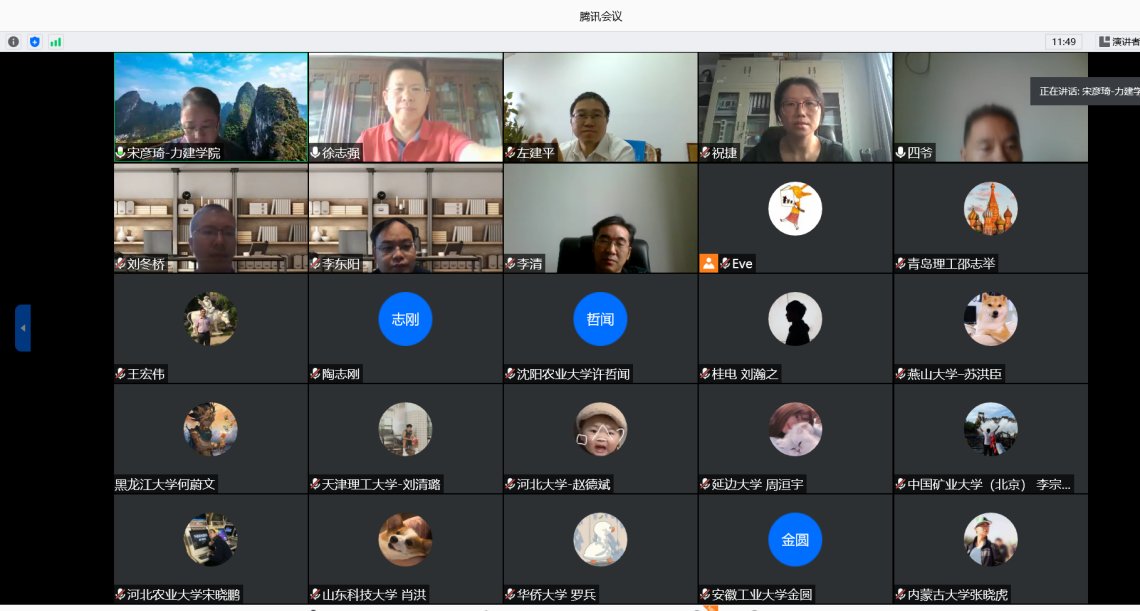The height and width of the screenshot is (611, 1140).
Task: Open the meeting info icon
Action: tap(13, 42)
